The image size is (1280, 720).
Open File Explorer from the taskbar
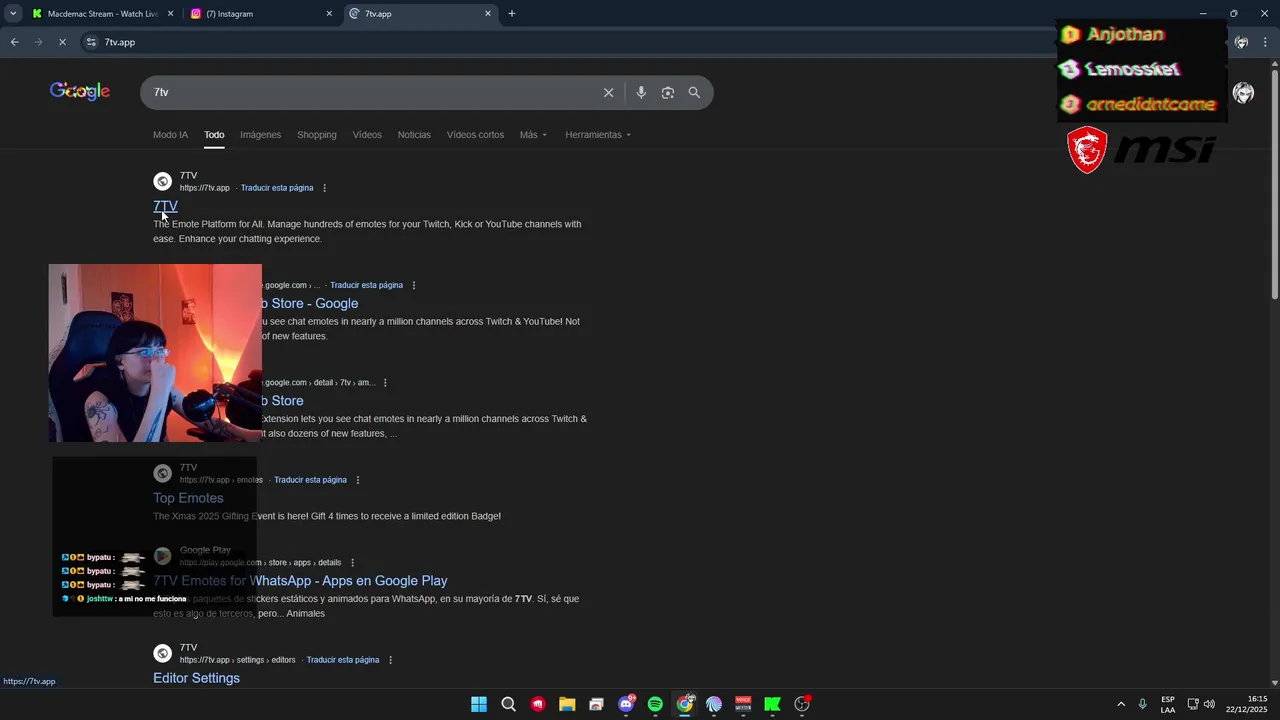(x=567, y=704)
